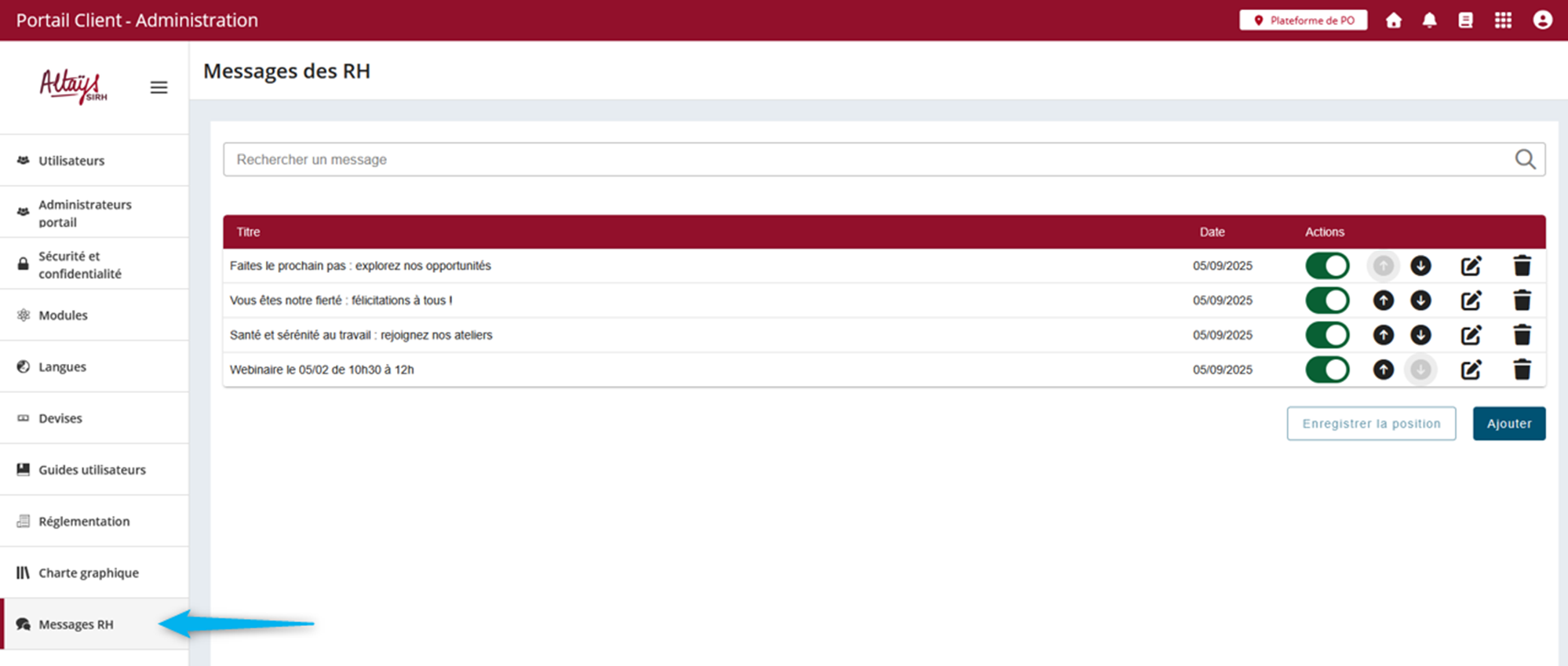
Task: Toggle off 'Santé et sérénité' message
Action: coord(1327,335)
